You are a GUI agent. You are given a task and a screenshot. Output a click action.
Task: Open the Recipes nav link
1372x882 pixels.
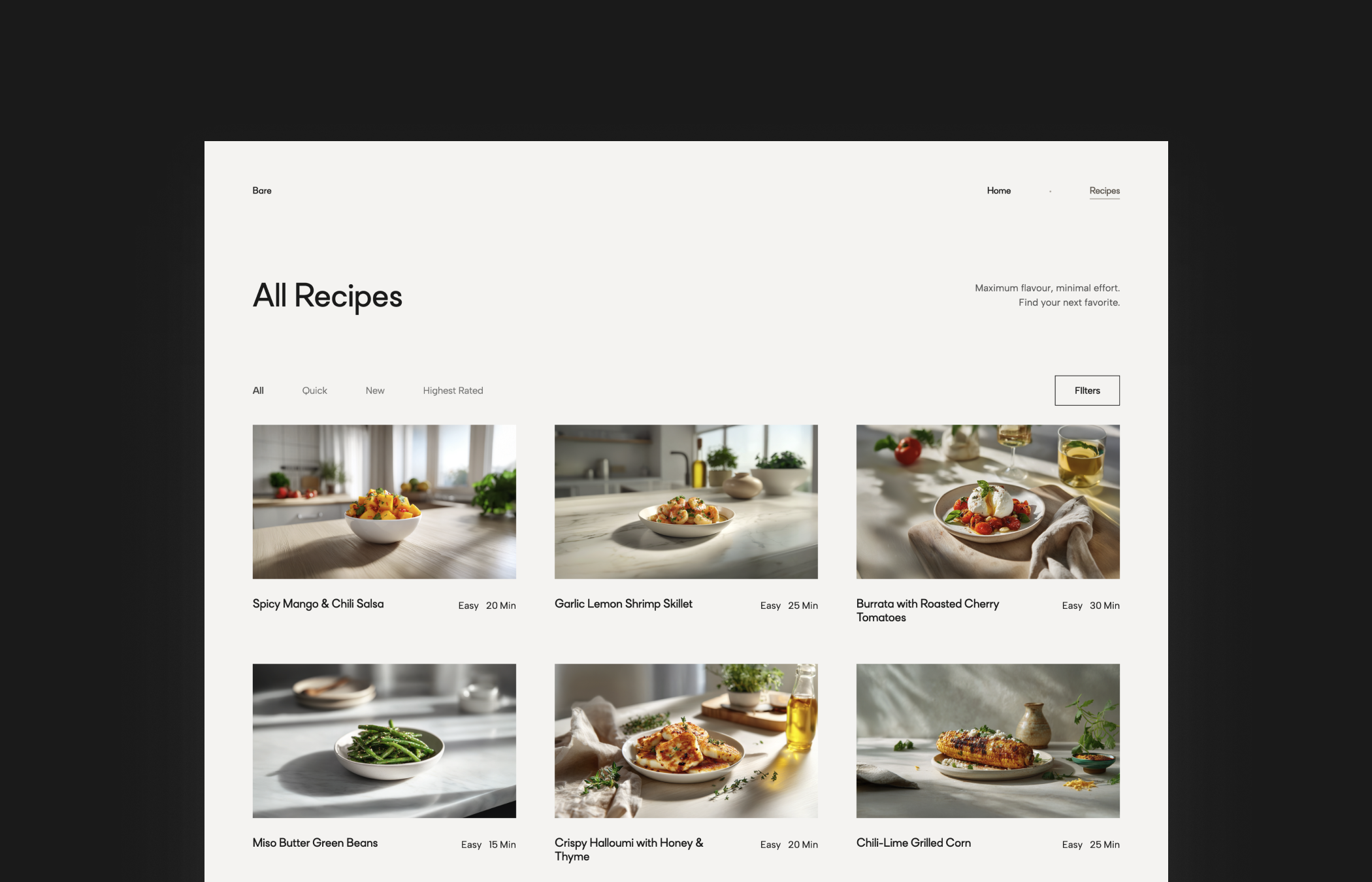pos(1104,191)
